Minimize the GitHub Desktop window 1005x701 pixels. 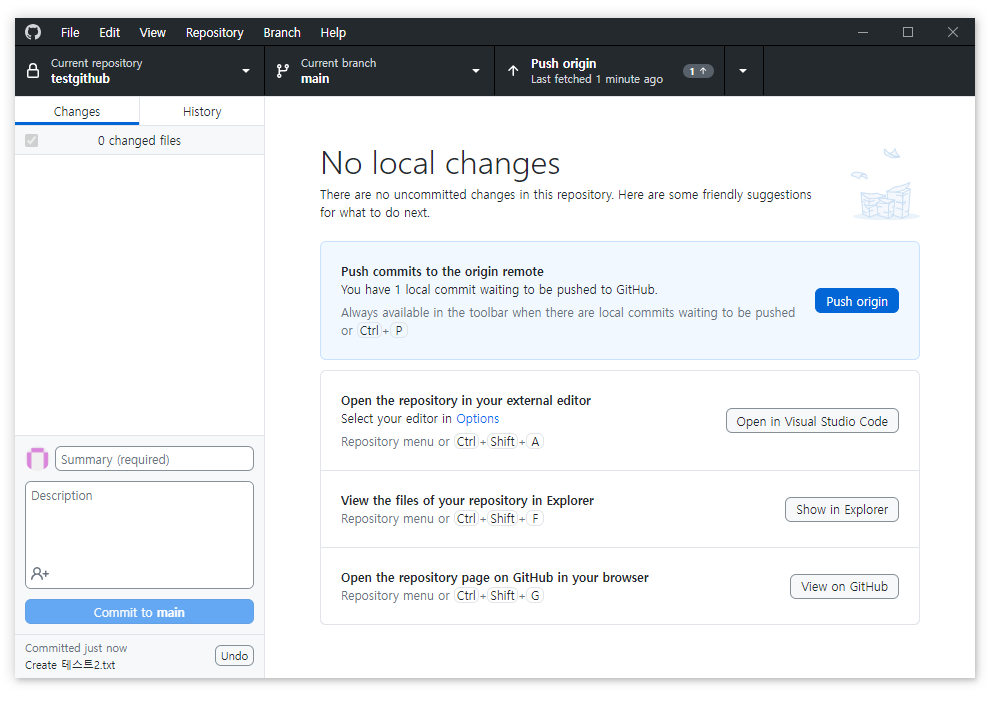[x=863, y=32]
